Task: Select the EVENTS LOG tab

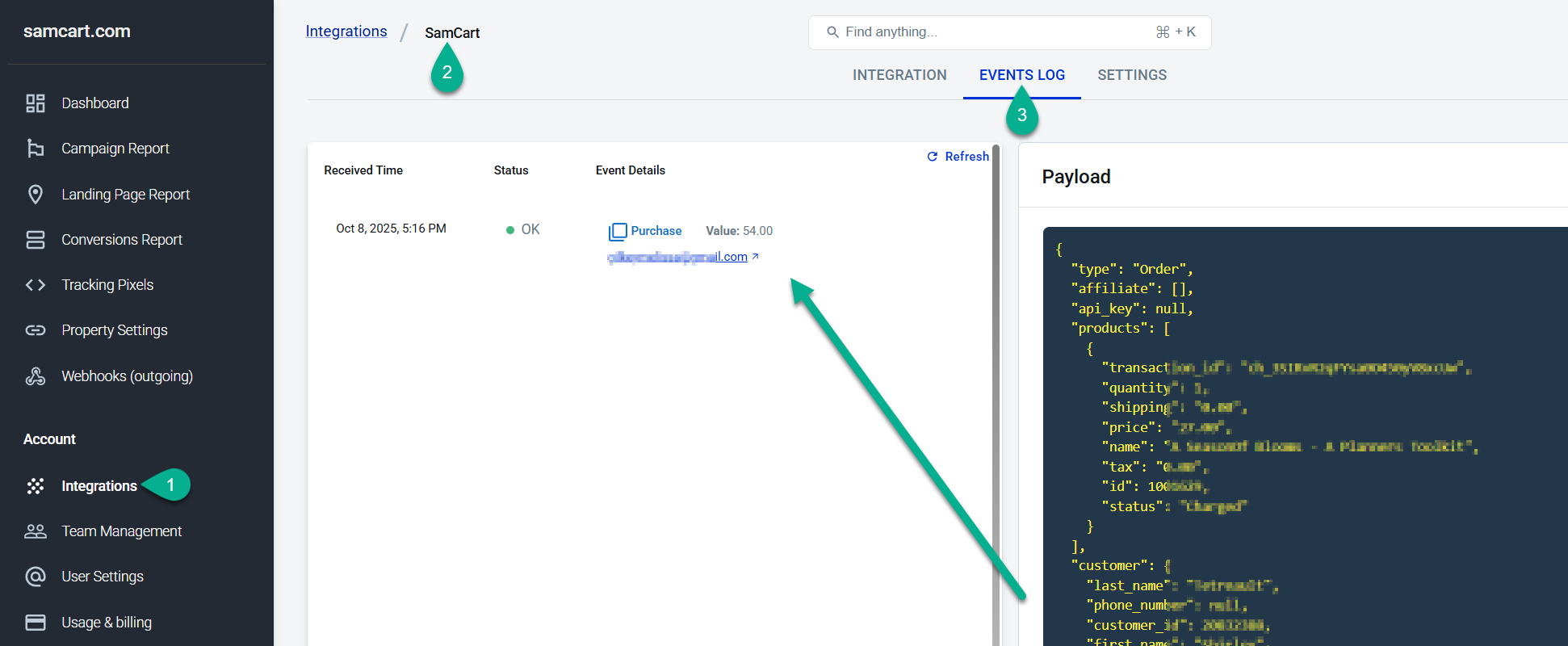Action: [1022, 75]
